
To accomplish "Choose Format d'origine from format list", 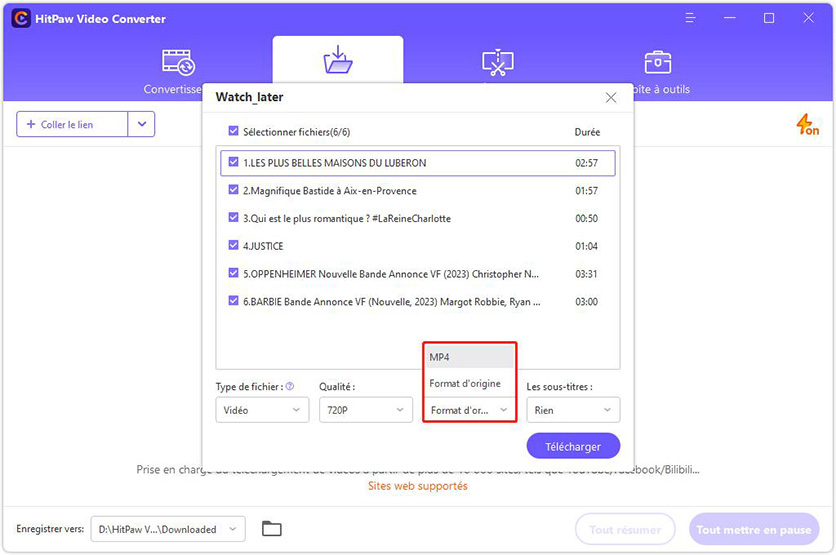I will (x=469, y=383).
